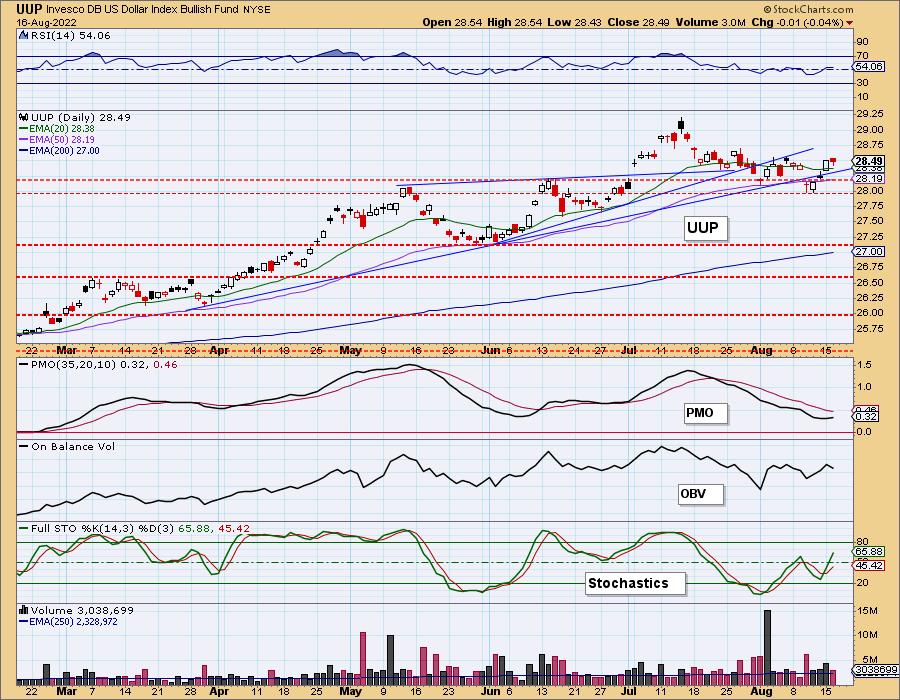Select the EMA(200) 27.00 legend entry

click(59, 150)
